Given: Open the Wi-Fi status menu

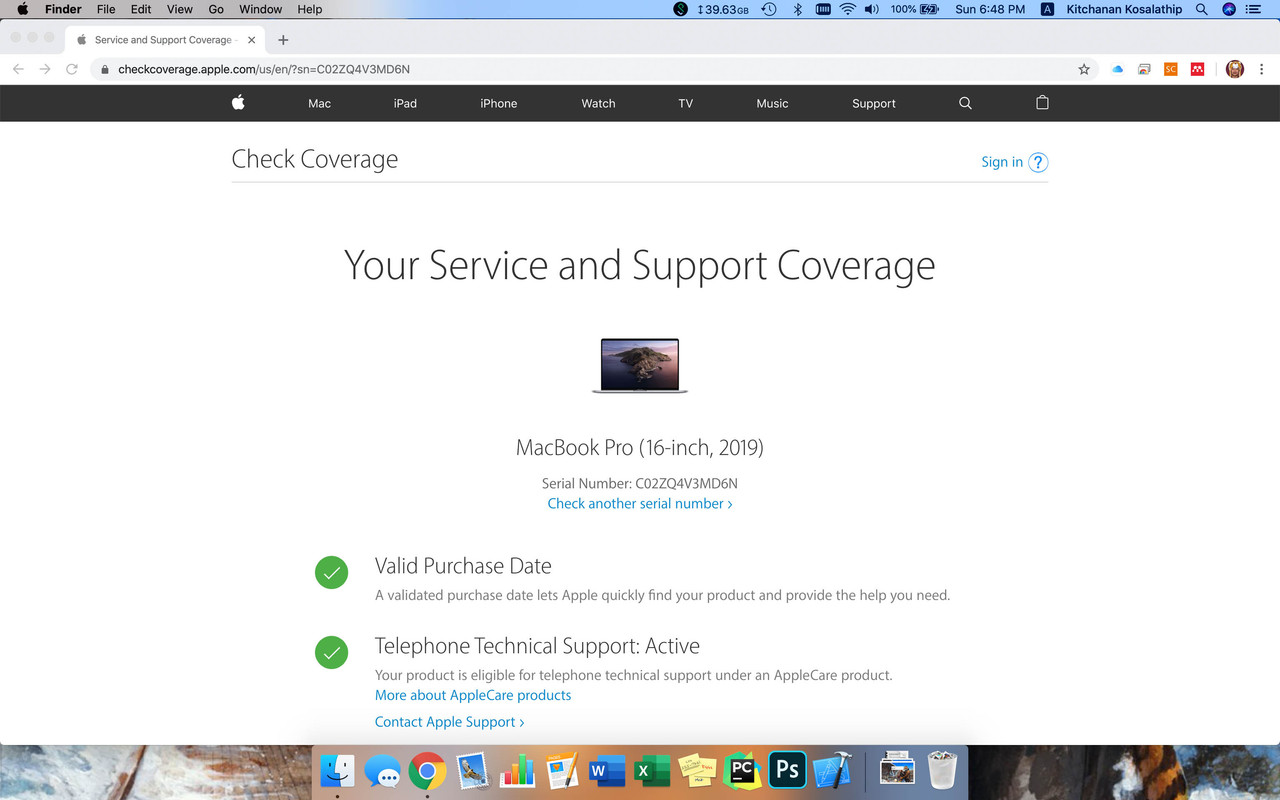Looking at the screenshot, I should tap(848, 9).
